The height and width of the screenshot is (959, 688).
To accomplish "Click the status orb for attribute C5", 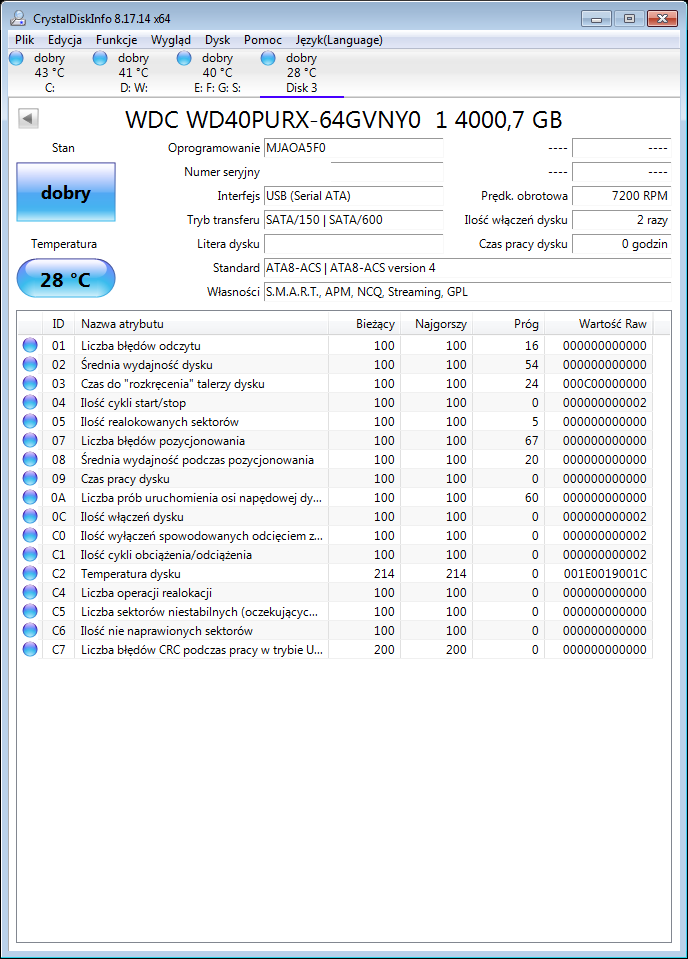I will 30,611.
